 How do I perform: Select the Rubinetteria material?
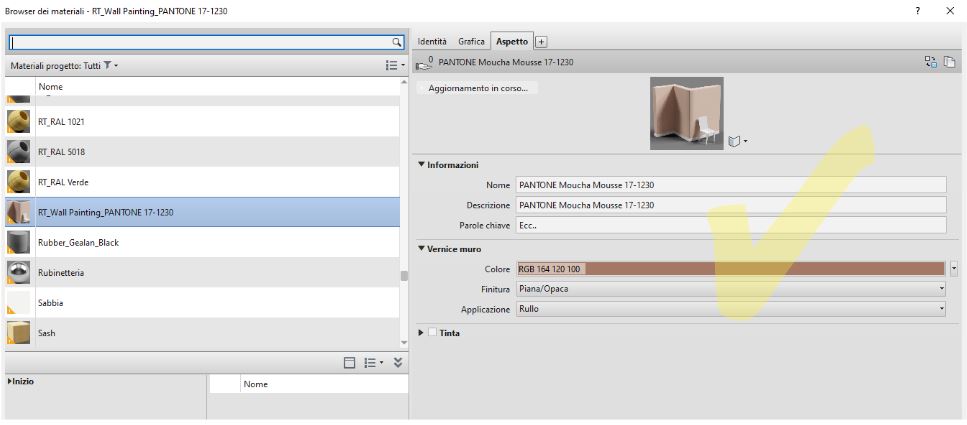pyautogui.click(x=202, y=273)
